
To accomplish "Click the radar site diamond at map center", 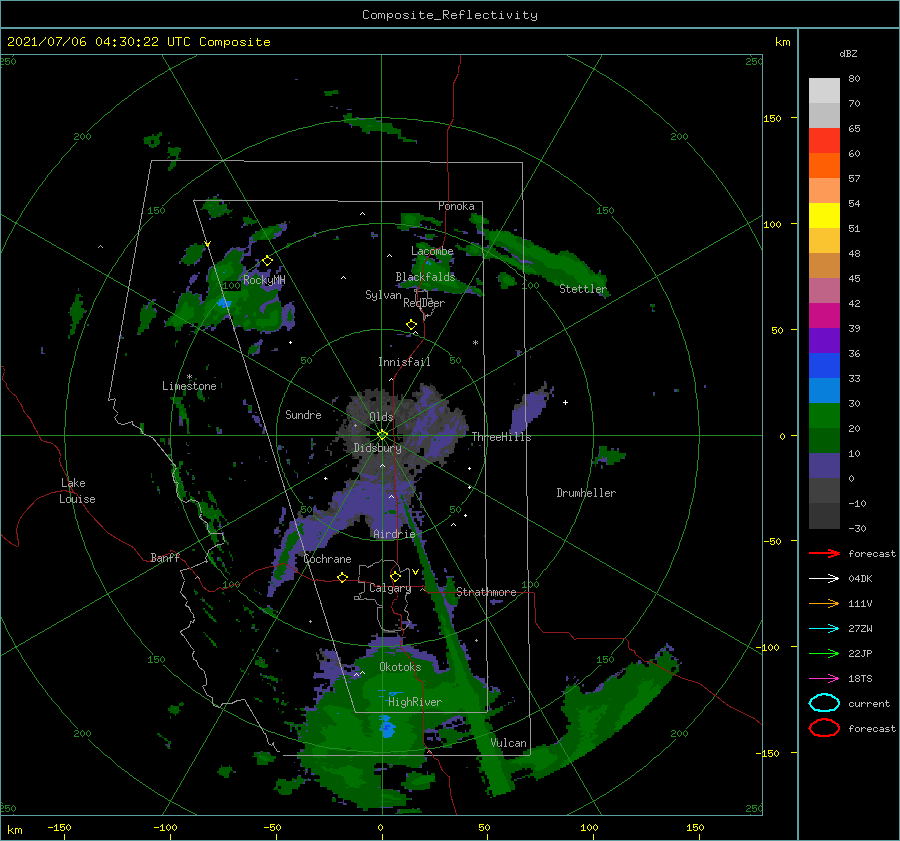I will coord(382,435).
